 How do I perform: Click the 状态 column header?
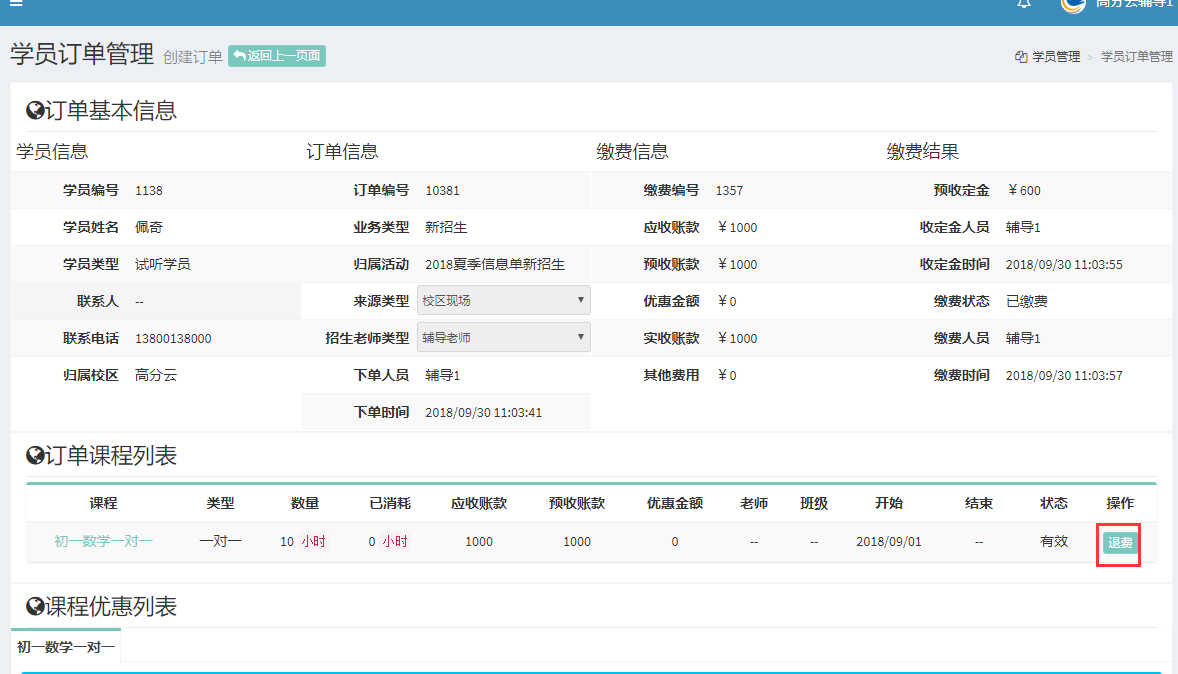pyautogui.click(x=1053, y=503)
